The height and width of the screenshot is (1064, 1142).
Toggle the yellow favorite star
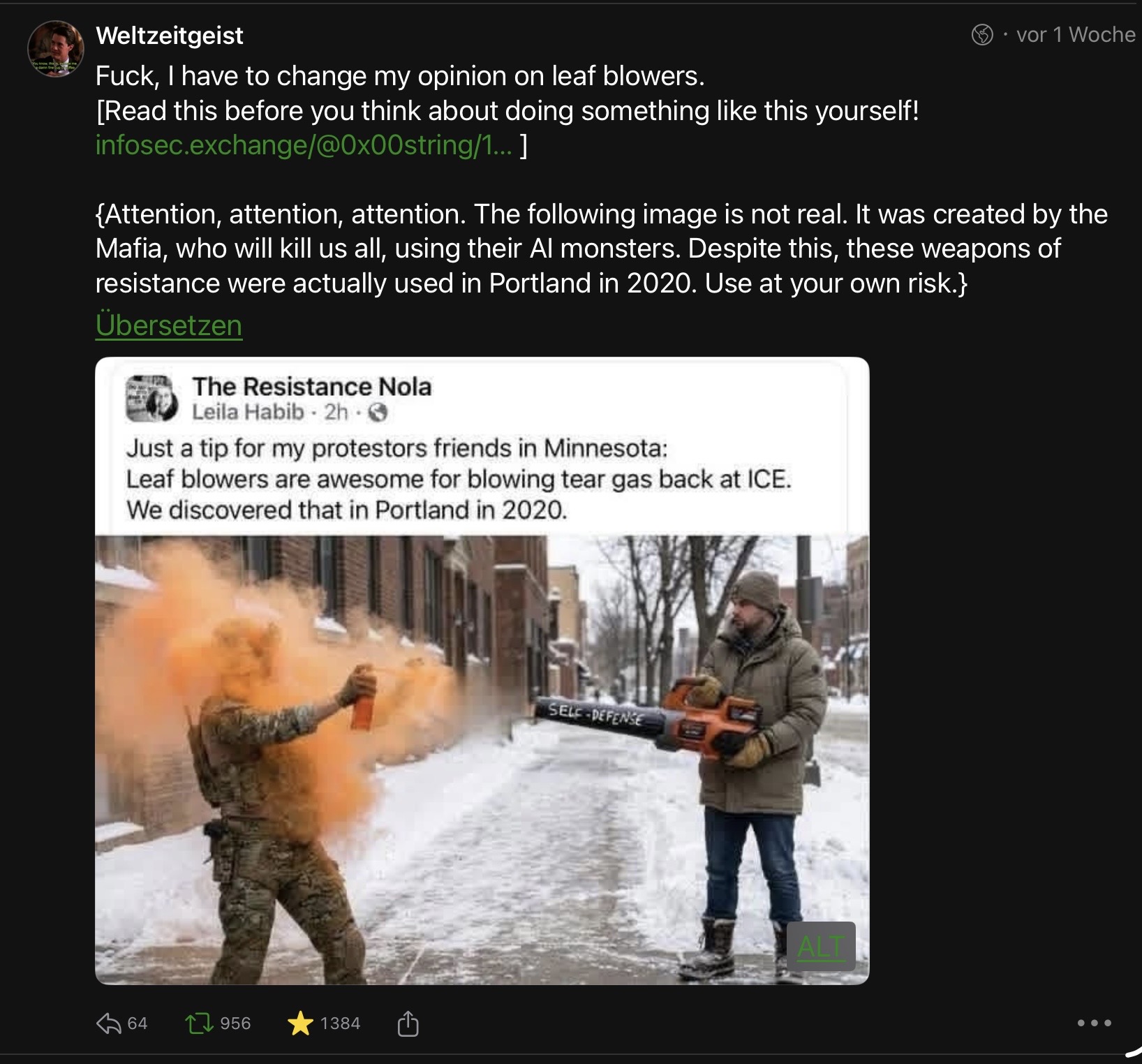pyautogui.click(x=300, y=1024)
